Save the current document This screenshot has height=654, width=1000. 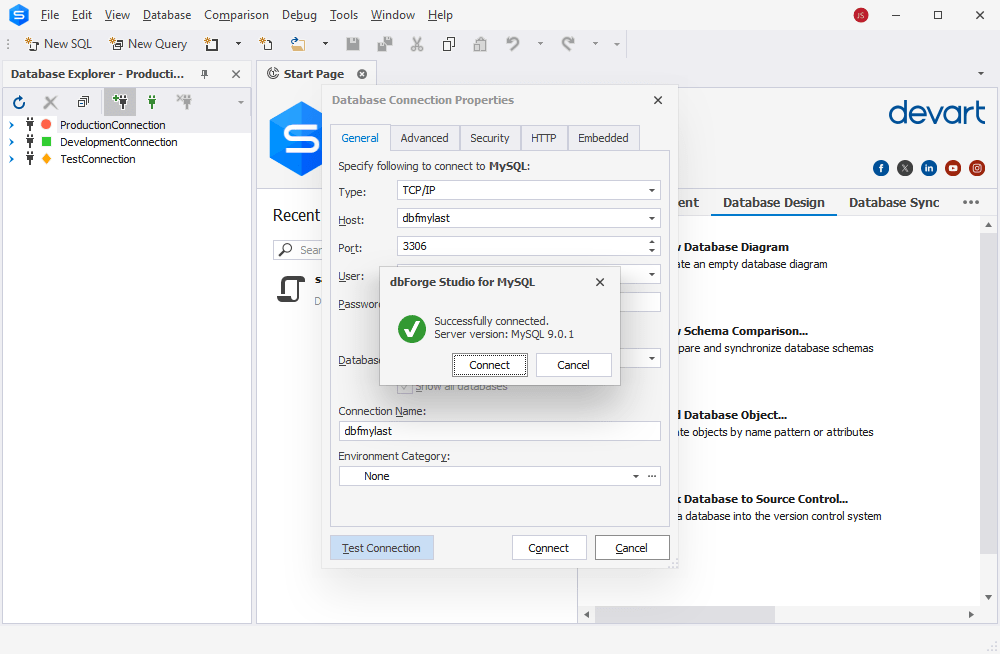(352, 43)
